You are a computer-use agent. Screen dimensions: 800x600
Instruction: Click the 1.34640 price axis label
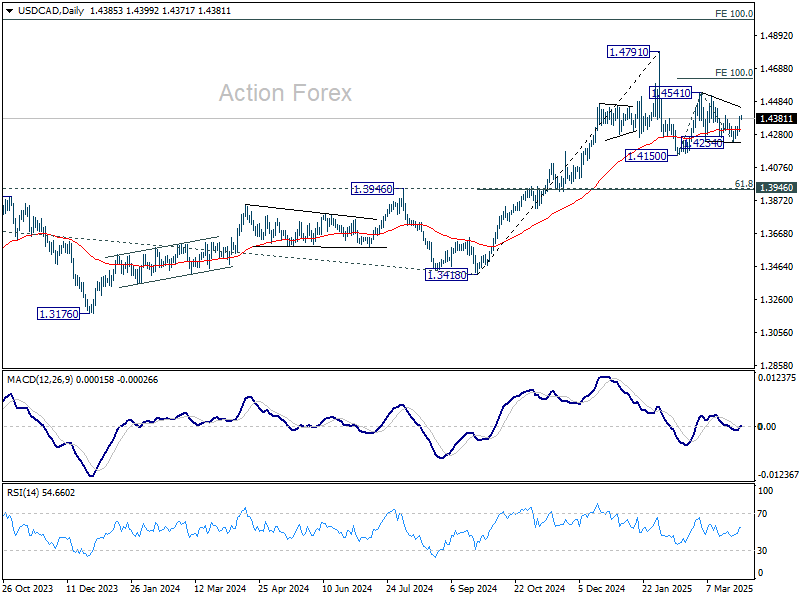click(x=776, y=266)
